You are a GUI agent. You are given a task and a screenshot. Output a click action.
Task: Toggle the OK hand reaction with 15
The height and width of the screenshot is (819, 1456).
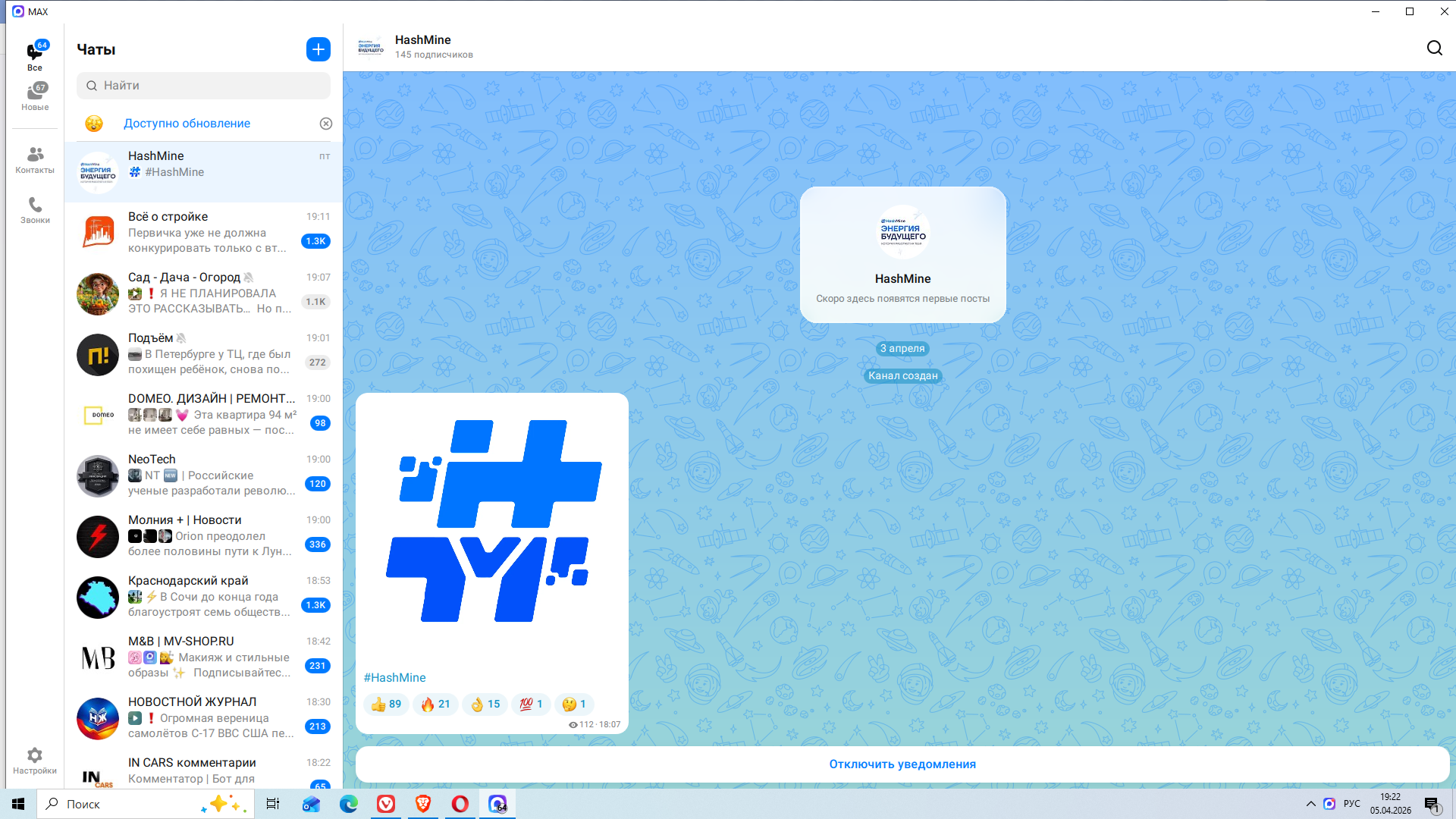point(485,704)
